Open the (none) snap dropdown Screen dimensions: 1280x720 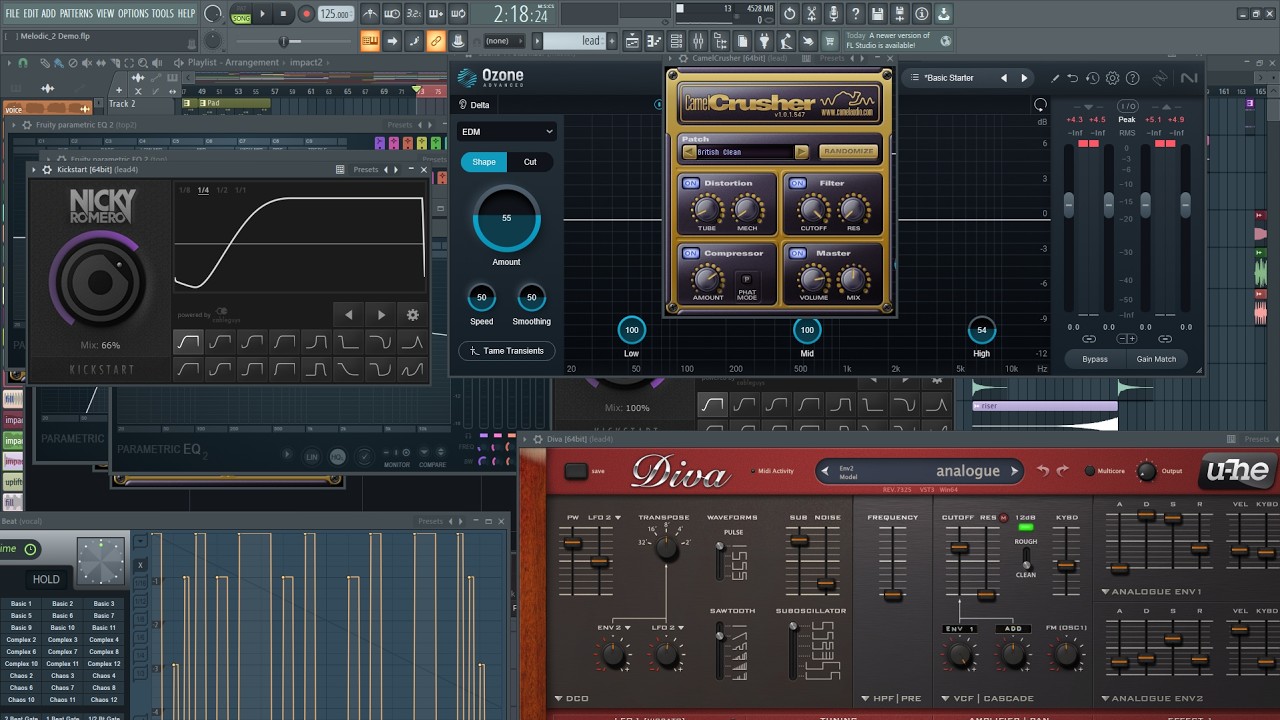pos(504,41)
